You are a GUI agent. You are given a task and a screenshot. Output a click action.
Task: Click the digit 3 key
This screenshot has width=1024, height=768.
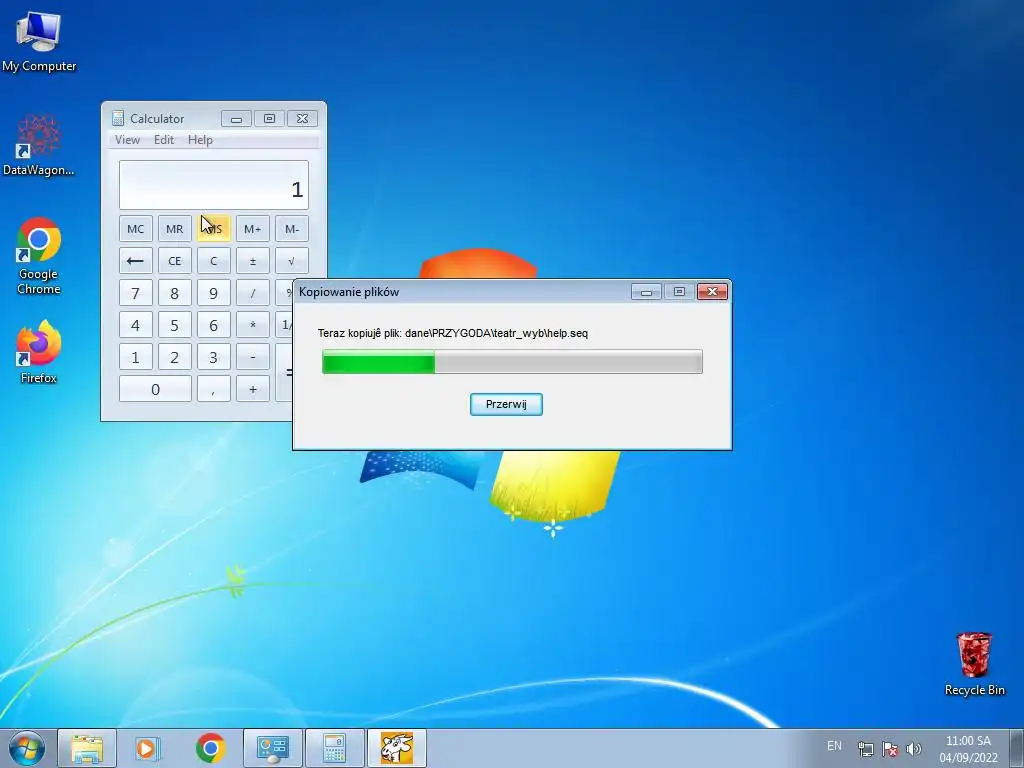[214, 357]
